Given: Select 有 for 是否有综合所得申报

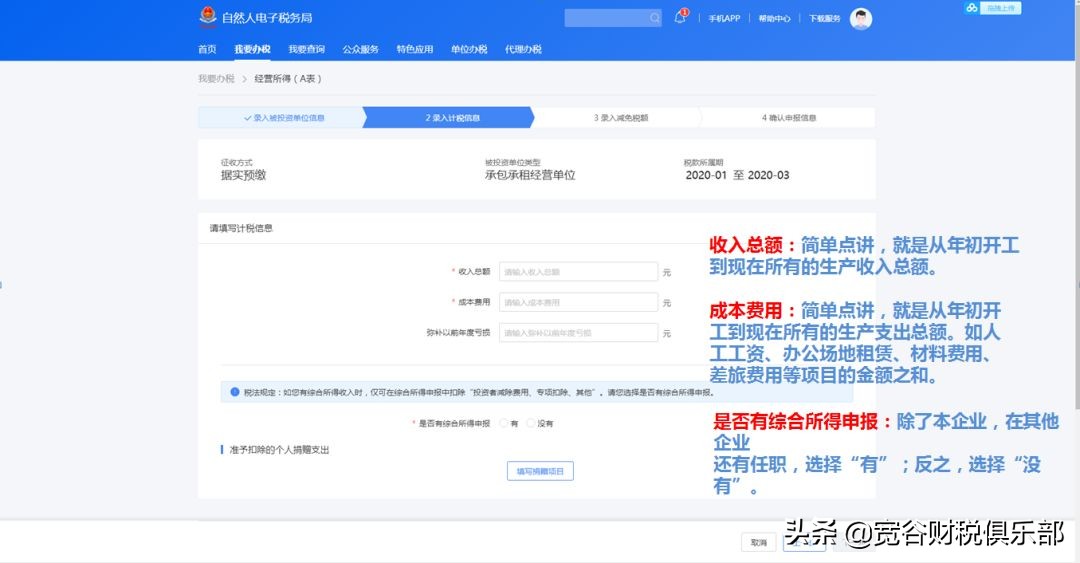Looking at the screenshot, I should pos(504,423).
